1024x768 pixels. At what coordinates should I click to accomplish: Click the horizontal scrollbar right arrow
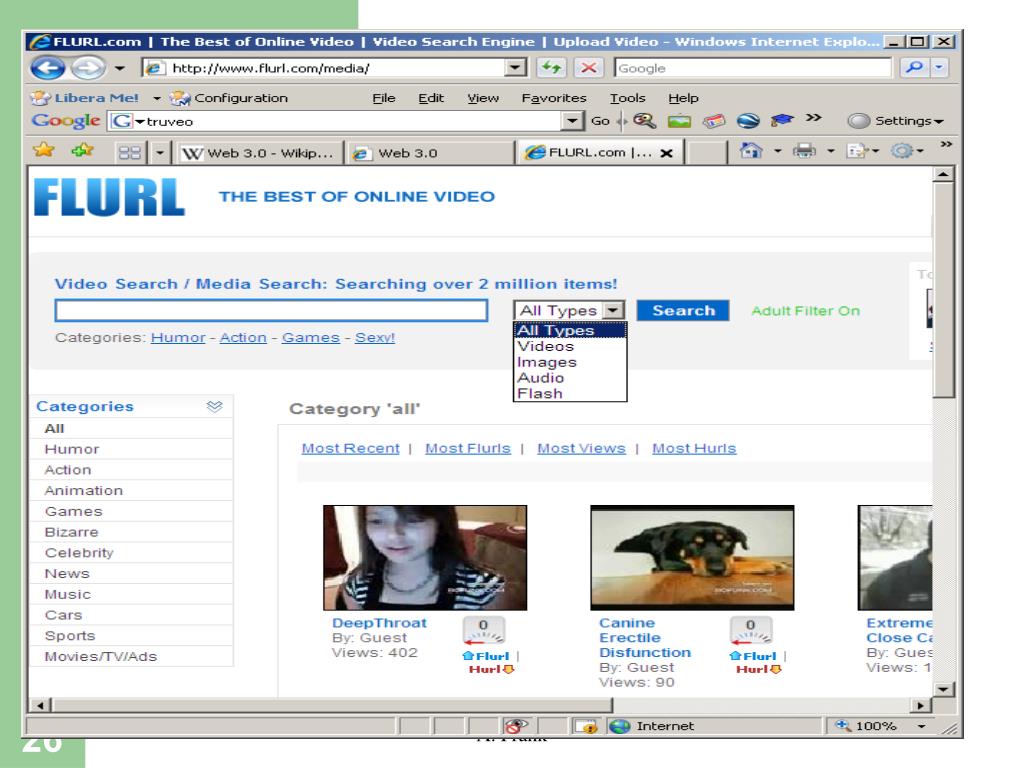(920, 705)
